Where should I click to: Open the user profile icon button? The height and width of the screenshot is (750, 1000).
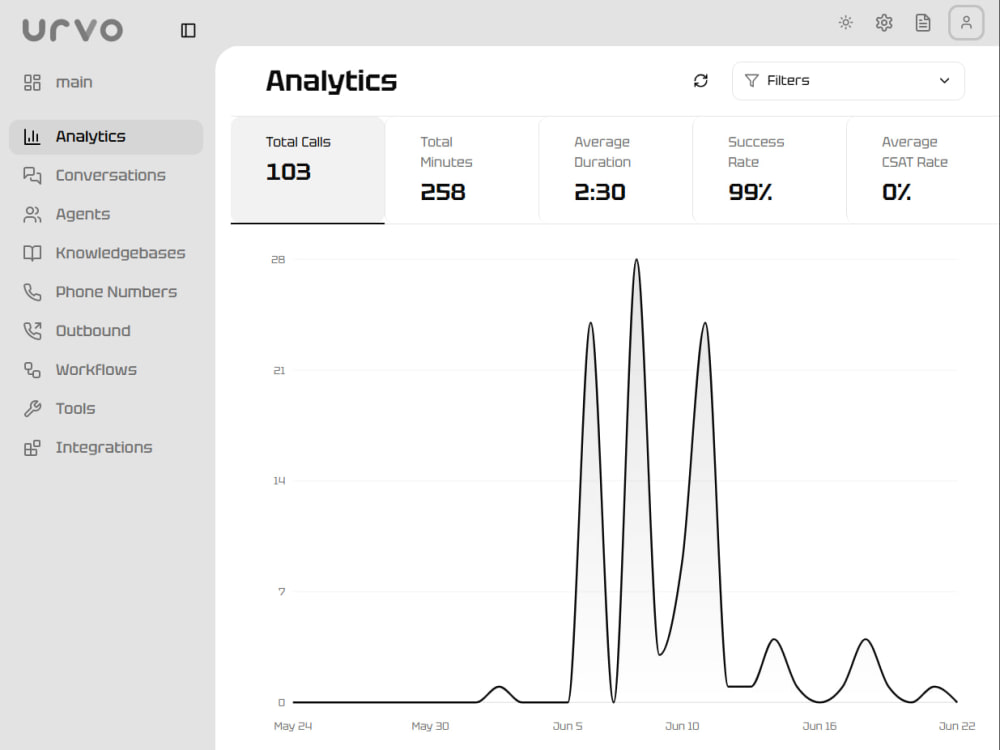coord(966,23)
